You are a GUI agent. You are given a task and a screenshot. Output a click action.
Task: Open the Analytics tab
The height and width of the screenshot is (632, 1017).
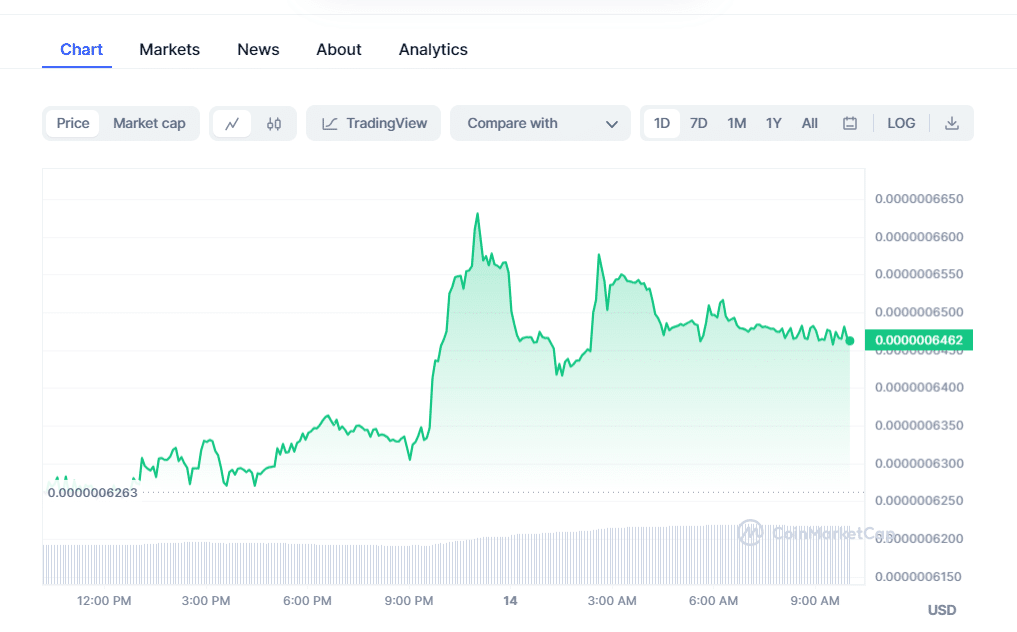coord(433,50)
